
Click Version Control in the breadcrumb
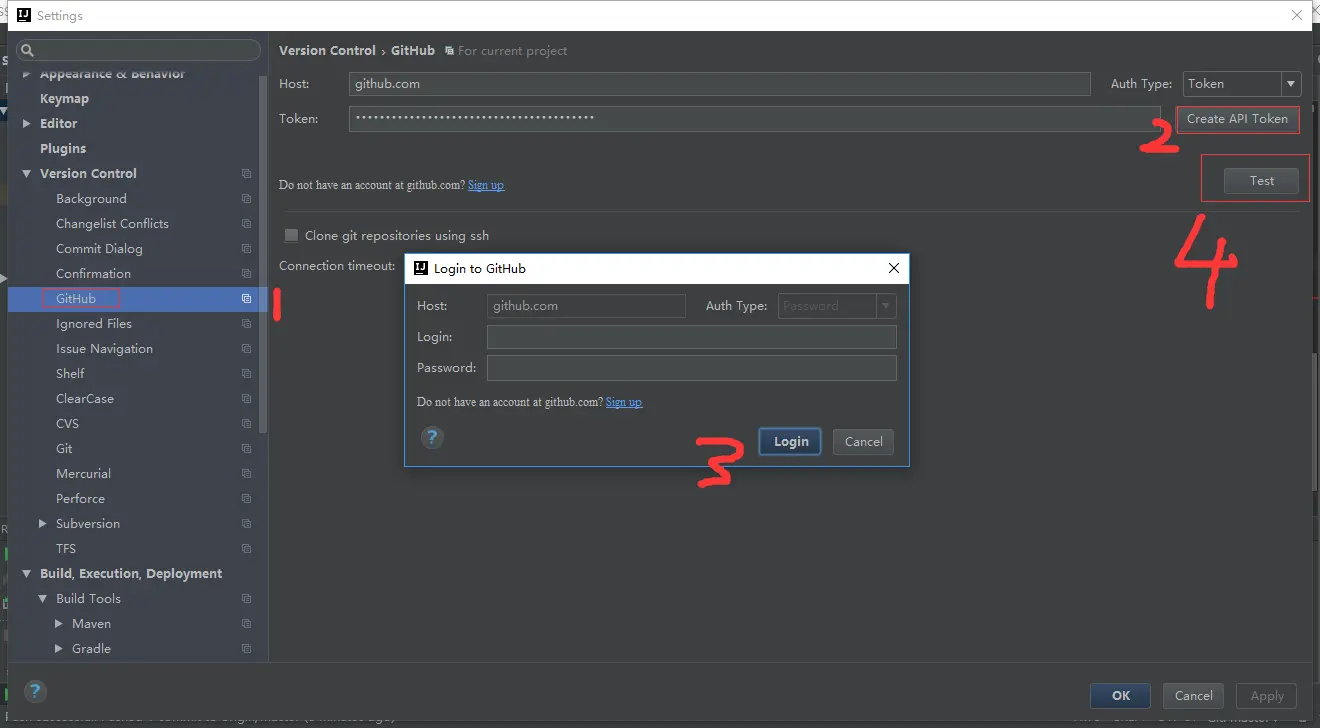327,51
